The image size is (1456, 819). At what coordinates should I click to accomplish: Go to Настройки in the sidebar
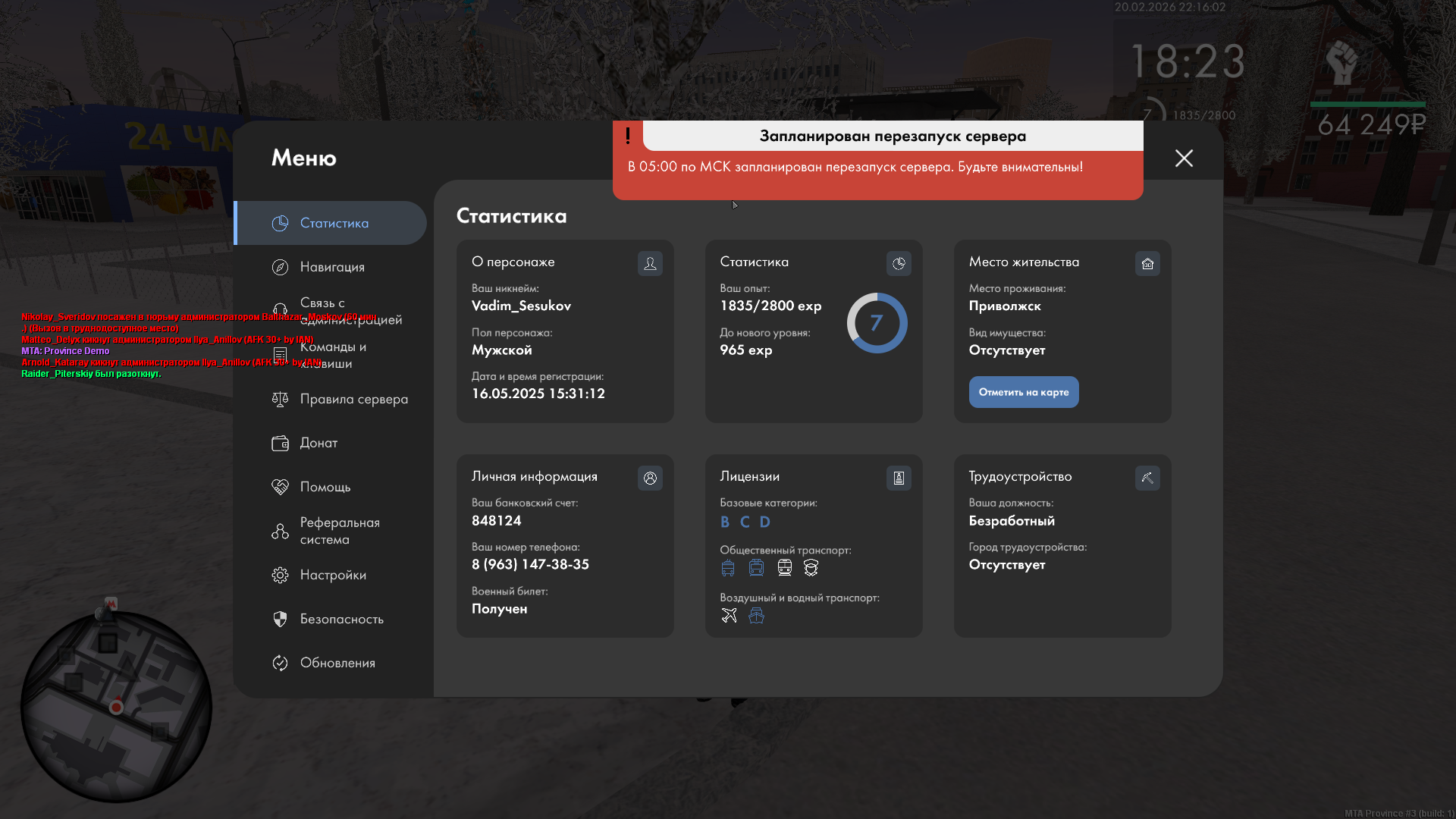coord(333,575)
